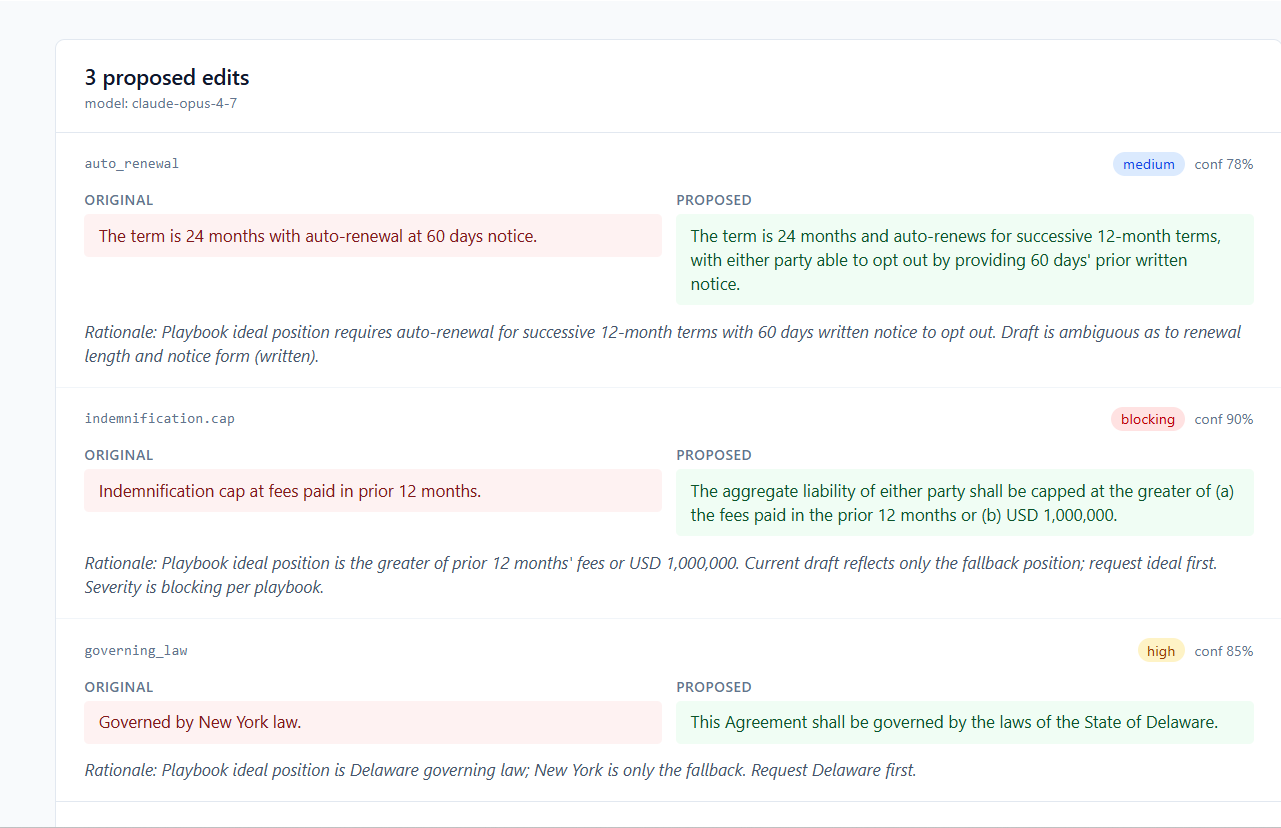The image size is (1281, 828).
Task: Click the ORIGINAL label under indemnification.cap
Action: [119, 455]
